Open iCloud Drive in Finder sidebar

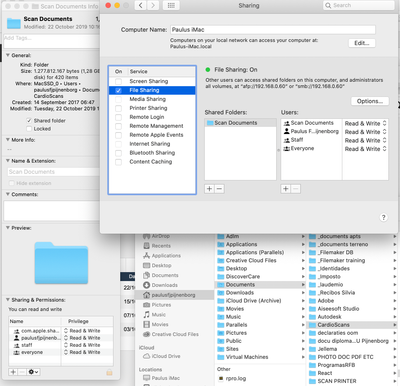[x=162, y=356]
